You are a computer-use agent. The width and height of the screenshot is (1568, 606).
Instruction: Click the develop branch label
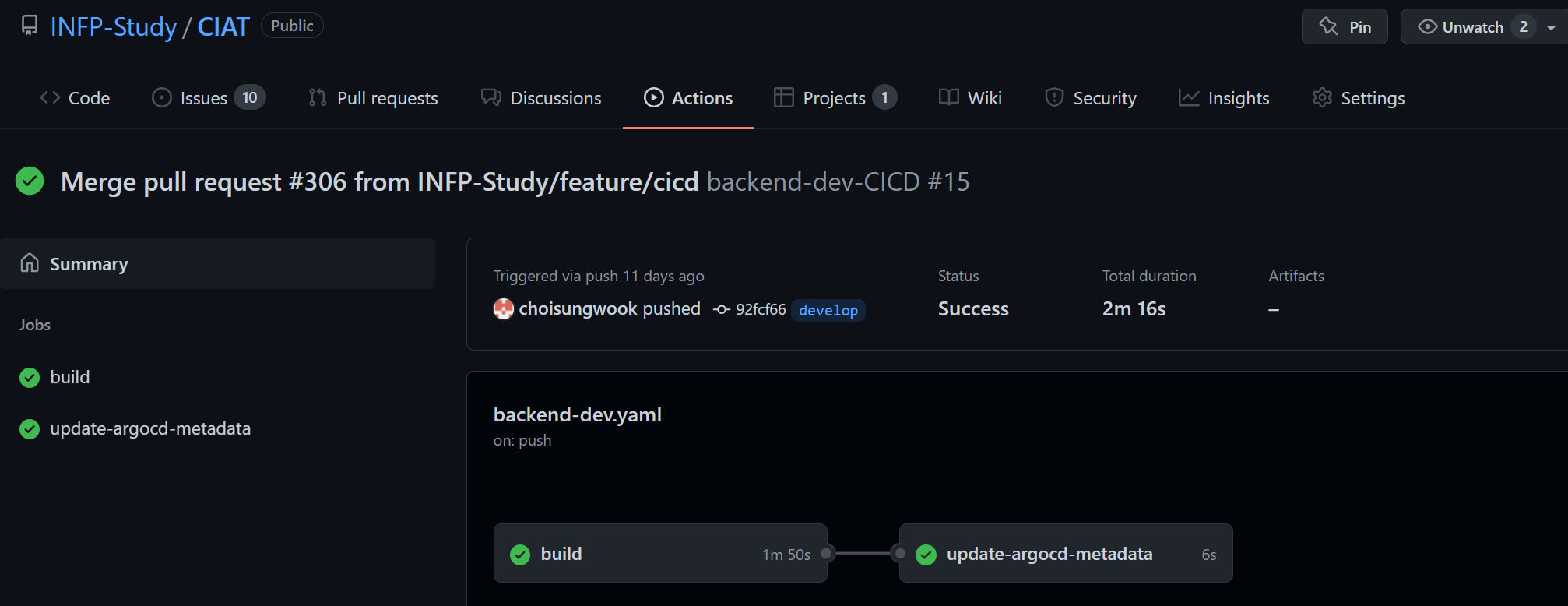[x=828, y=310]
